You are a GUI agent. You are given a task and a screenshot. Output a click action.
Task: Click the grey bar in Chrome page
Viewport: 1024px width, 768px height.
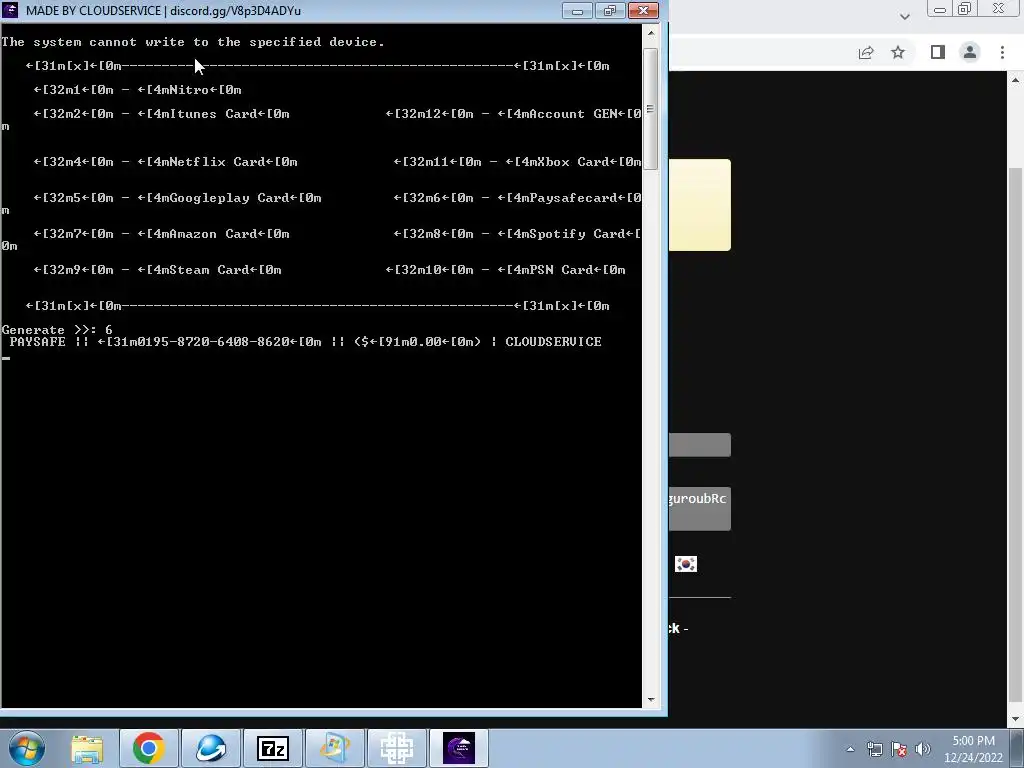click(699, 445)
